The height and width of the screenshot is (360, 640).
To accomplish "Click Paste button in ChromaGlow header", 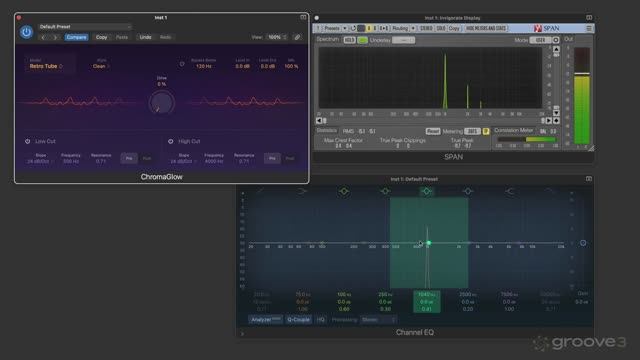I will coord(122,37).
